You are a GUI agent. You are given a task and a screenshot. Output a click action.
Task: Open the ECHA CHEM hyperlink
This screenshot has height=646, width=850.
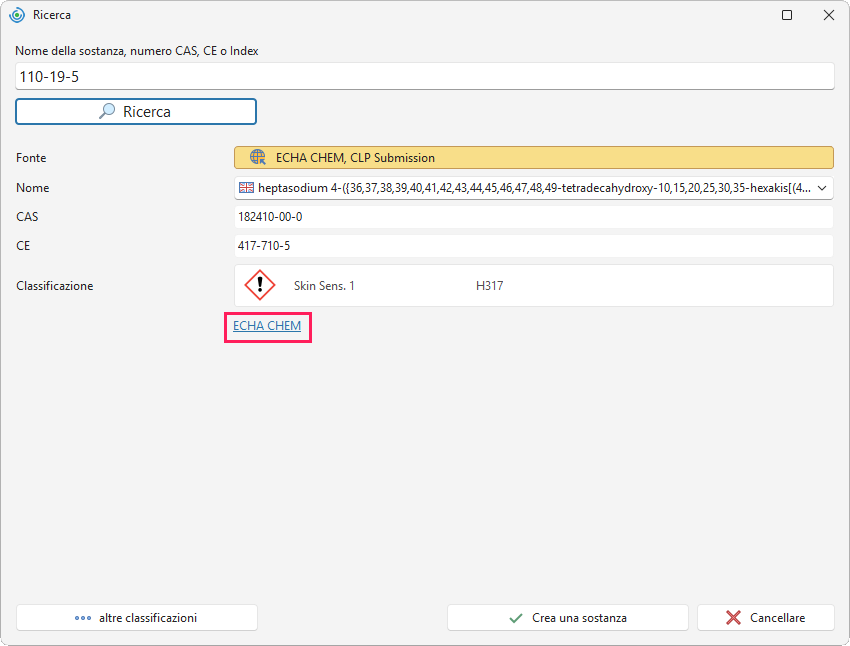(267, 326)
